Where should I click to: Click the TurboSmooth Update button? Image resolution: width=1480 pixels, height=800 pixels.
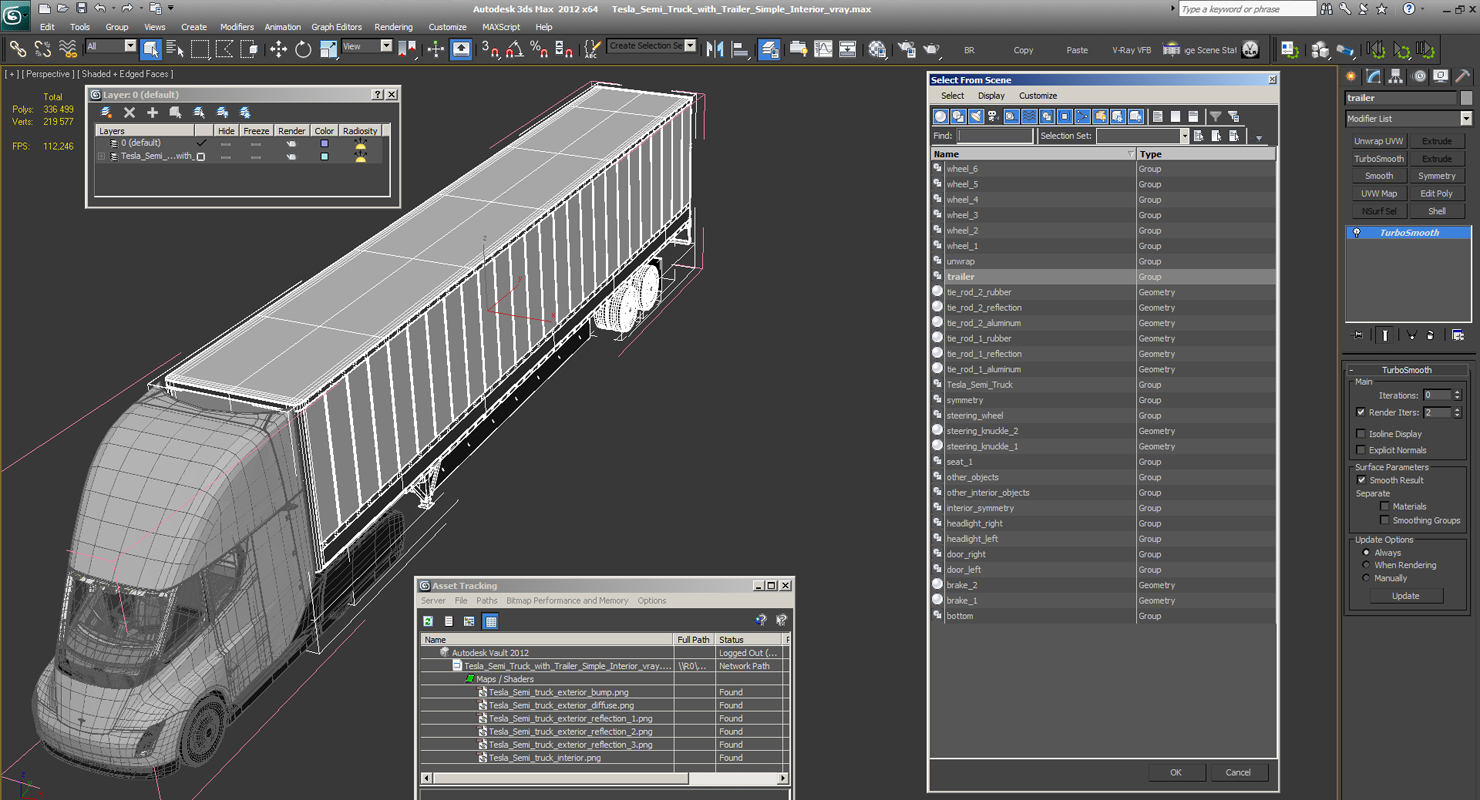point(1405,596)
